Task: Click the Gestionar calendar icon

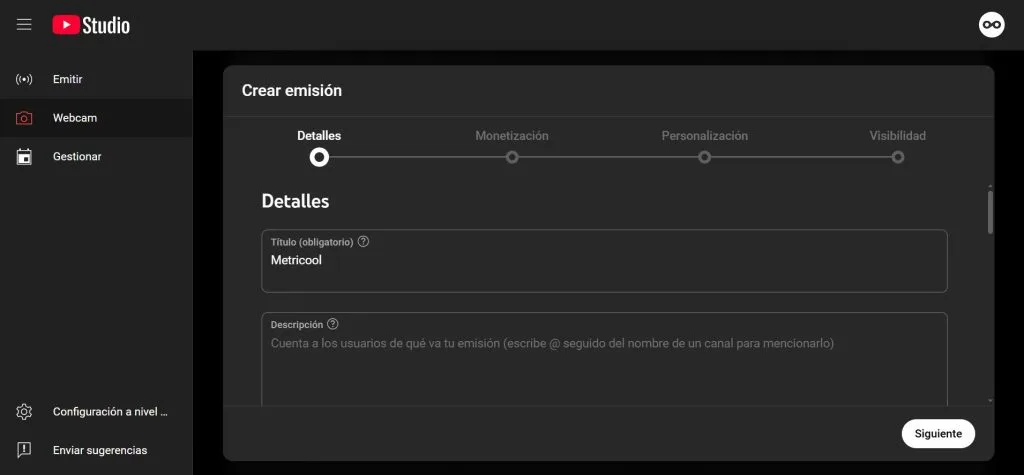Action: (24, 157)
